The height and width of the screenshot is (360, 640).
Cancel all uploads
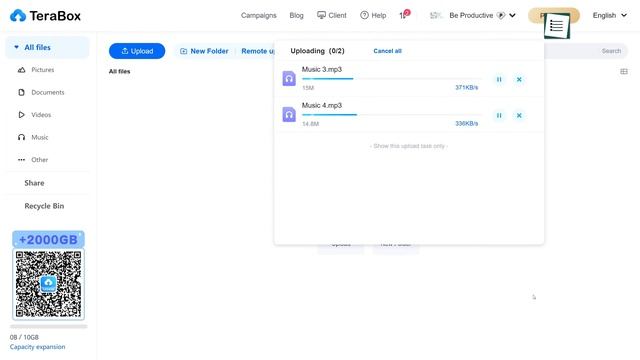click(x=387, y=51)
